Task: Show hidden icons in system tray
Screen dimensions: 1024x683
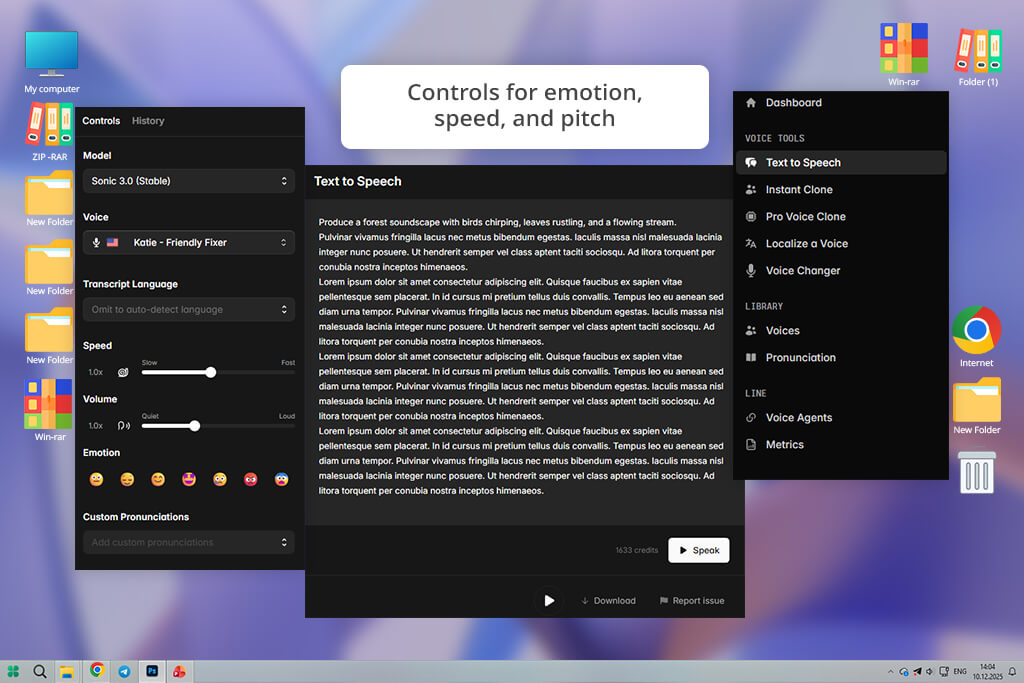Action: [x=890, y=671]
